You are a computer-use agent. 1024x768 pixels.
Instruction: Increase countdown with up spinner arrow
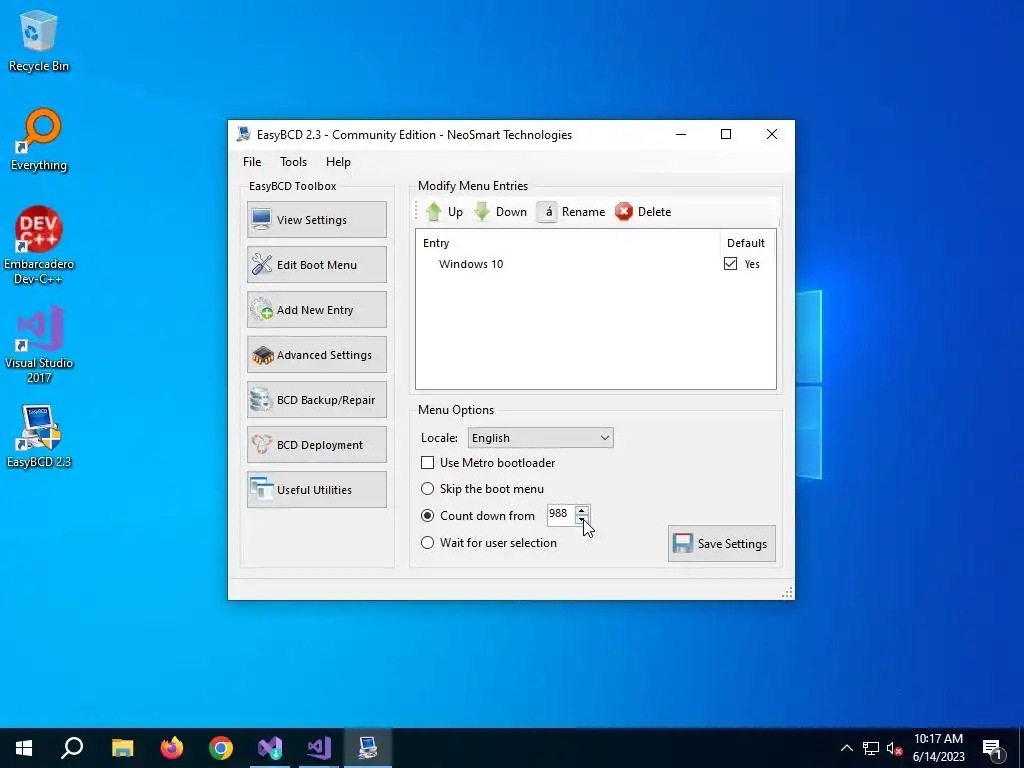pos(581,510)
